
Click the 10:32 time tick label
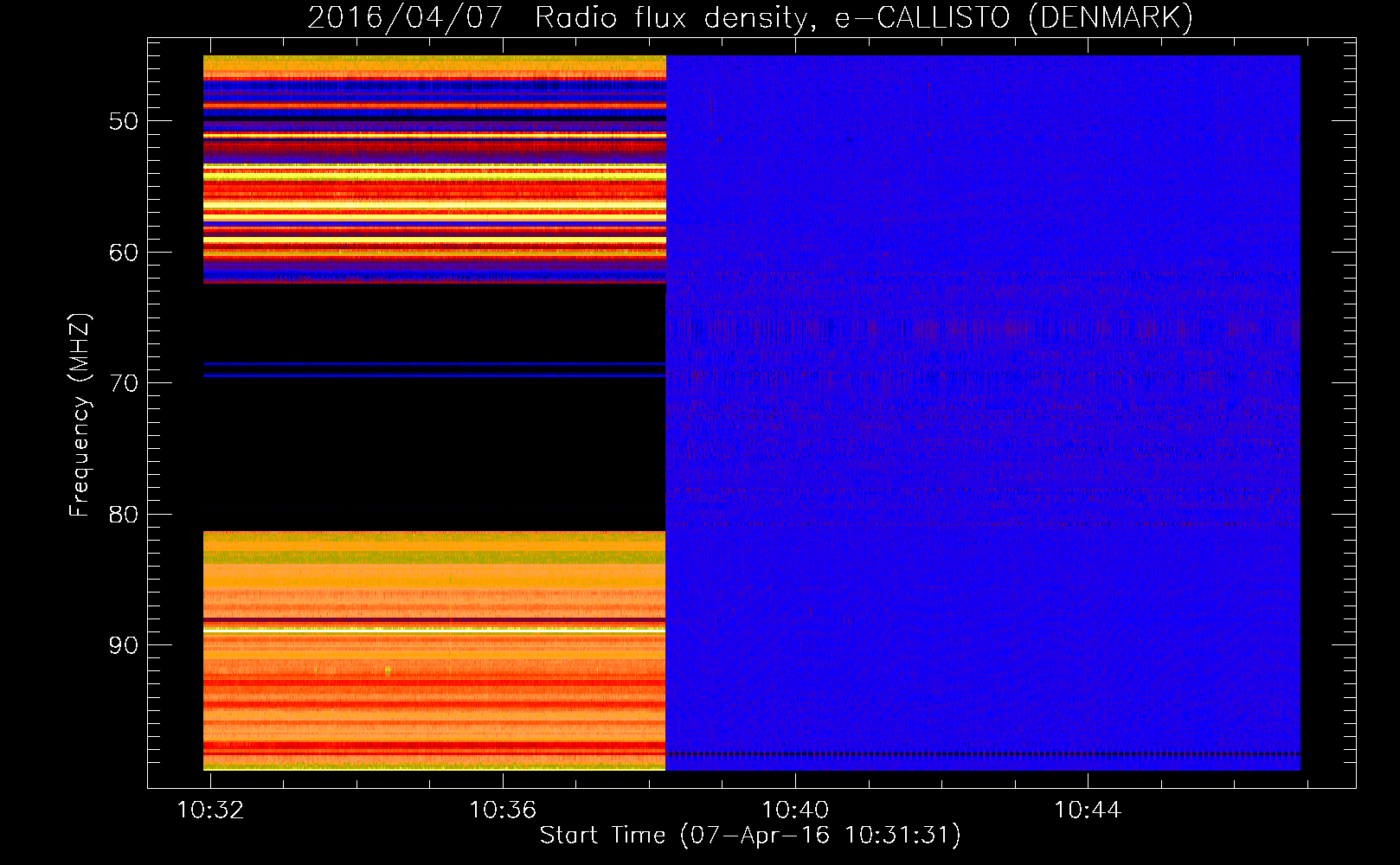210,811
